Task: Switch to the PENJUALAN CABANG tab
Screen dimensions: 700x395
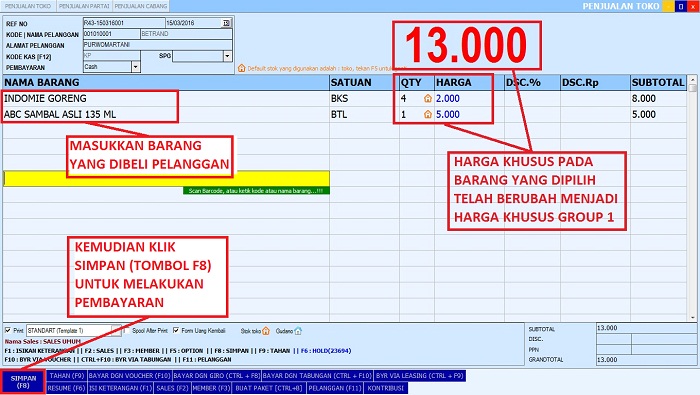Action: [x=141, y=6]
